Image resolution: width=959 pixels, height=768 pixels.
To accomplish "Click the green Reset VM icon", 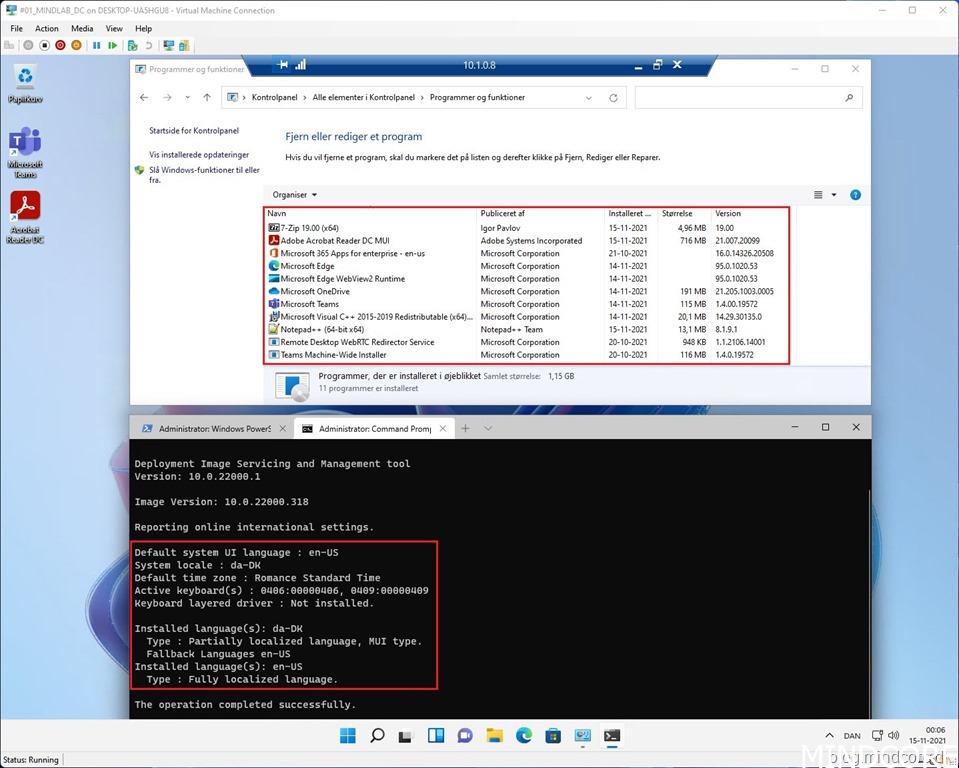I will click(x=113, y=45).
